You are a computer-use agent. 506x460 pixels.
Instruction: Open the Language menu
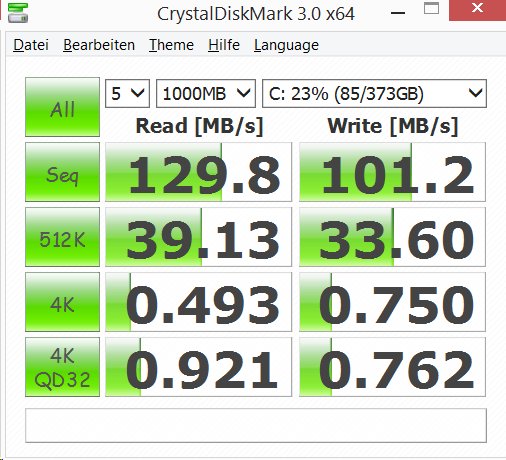(x=286, y=45)
